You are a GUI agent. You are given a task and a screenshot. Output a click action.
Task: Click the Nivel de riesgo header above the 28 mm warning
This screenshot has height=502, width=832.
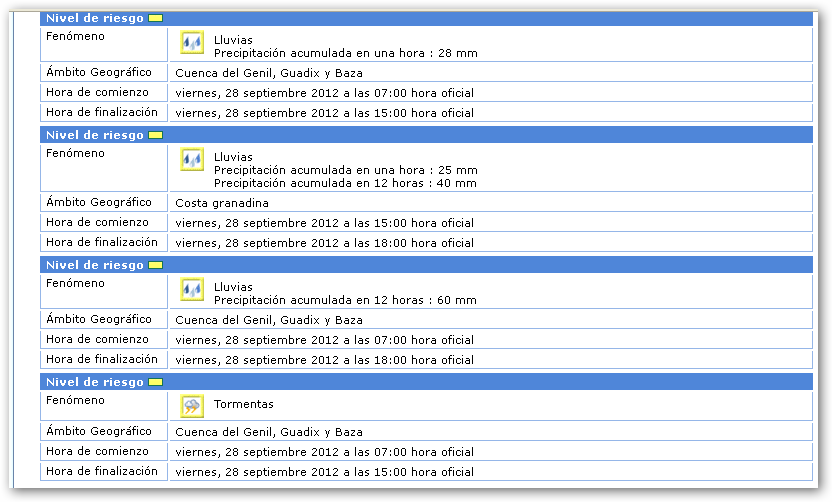(95, 18)
